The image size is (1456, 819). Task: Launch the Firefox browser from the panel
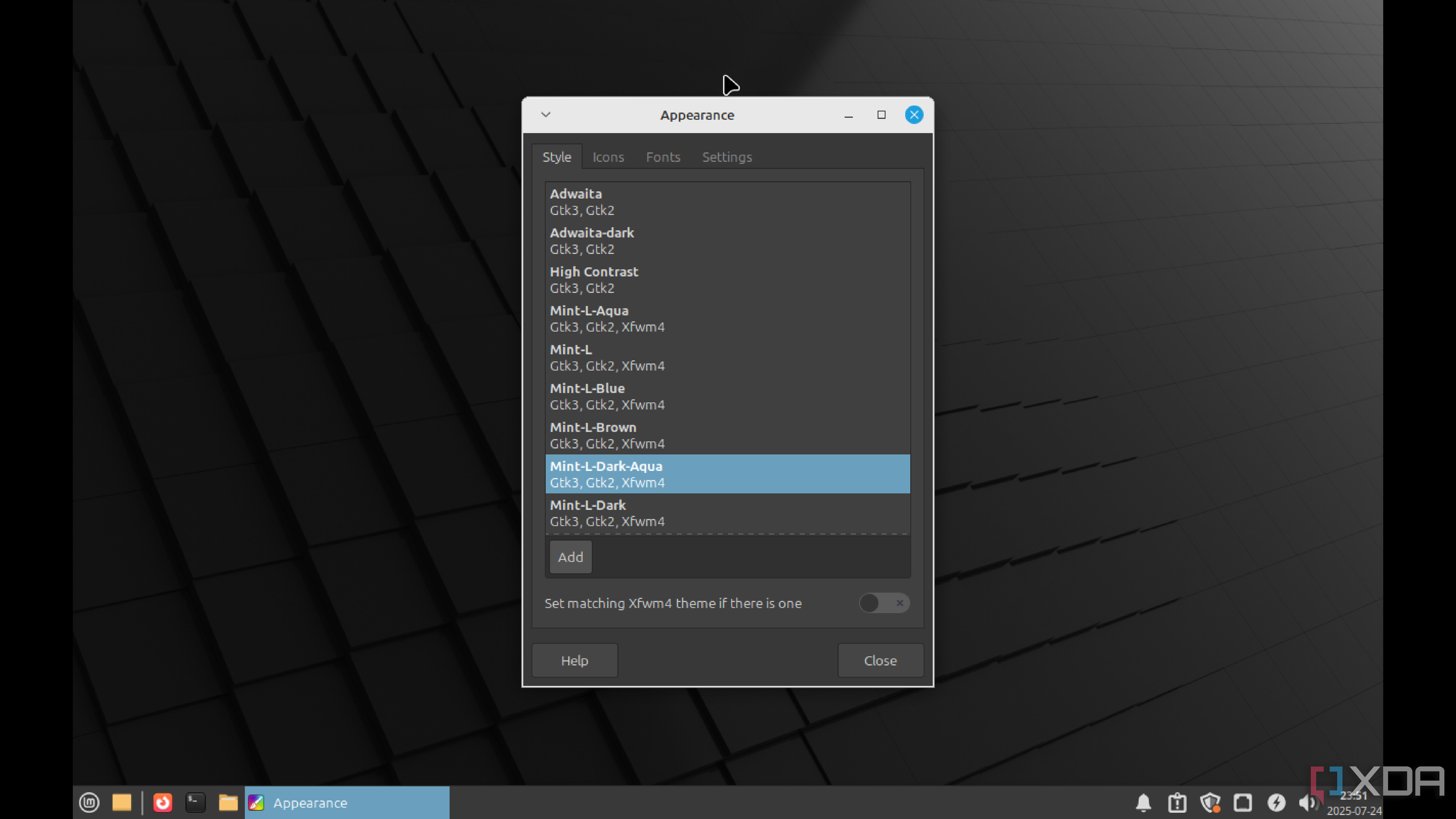click(x=163, y=802)
